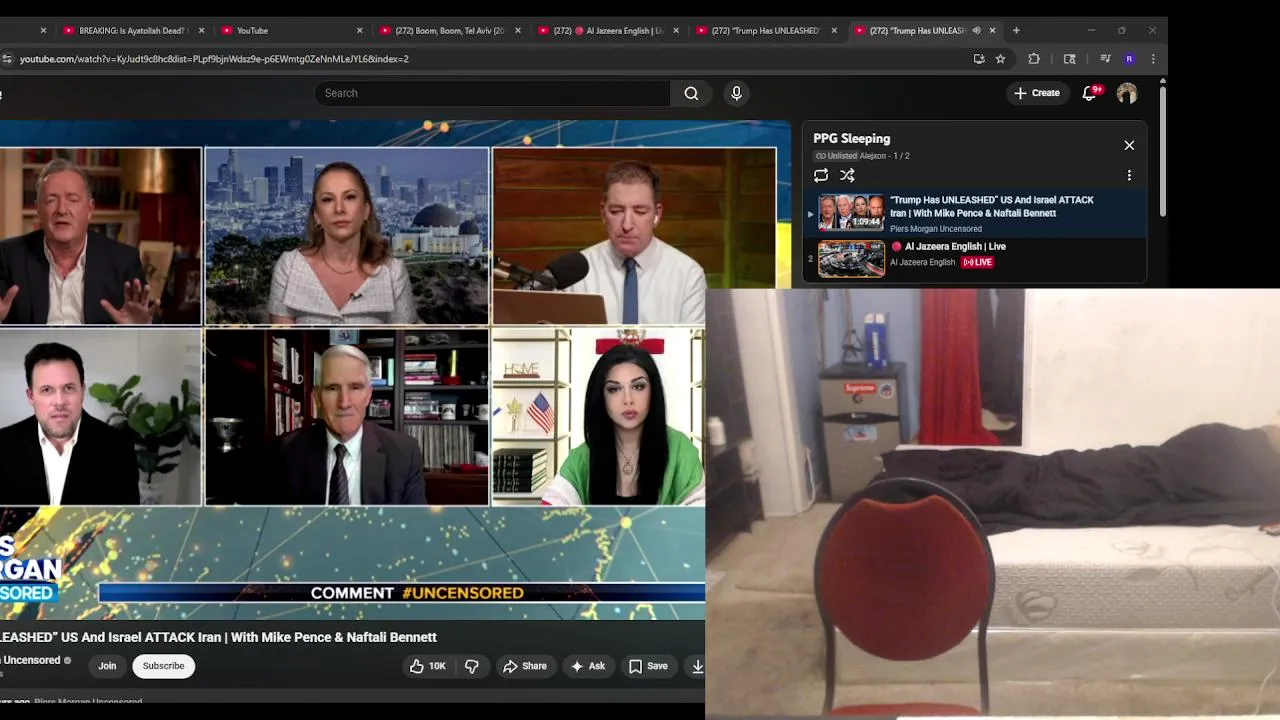Open the notifications bell
The image size is (1280, 720).
[1090, 93]
